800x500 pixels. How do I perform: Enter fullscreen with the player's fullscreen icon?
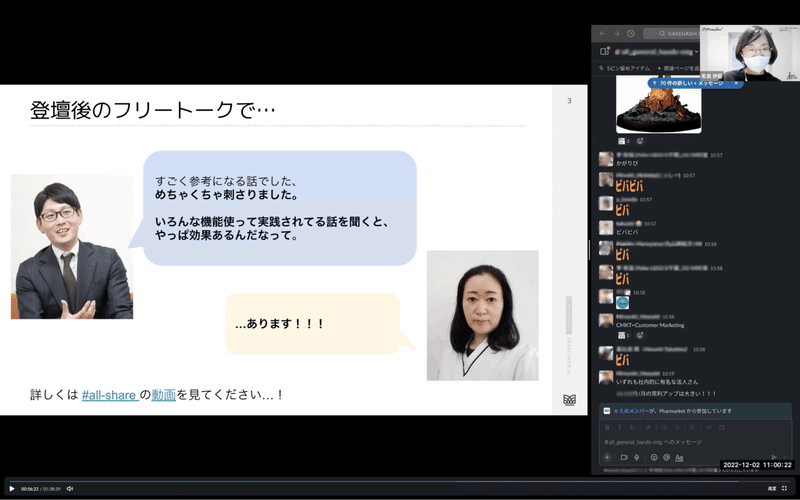785,489
